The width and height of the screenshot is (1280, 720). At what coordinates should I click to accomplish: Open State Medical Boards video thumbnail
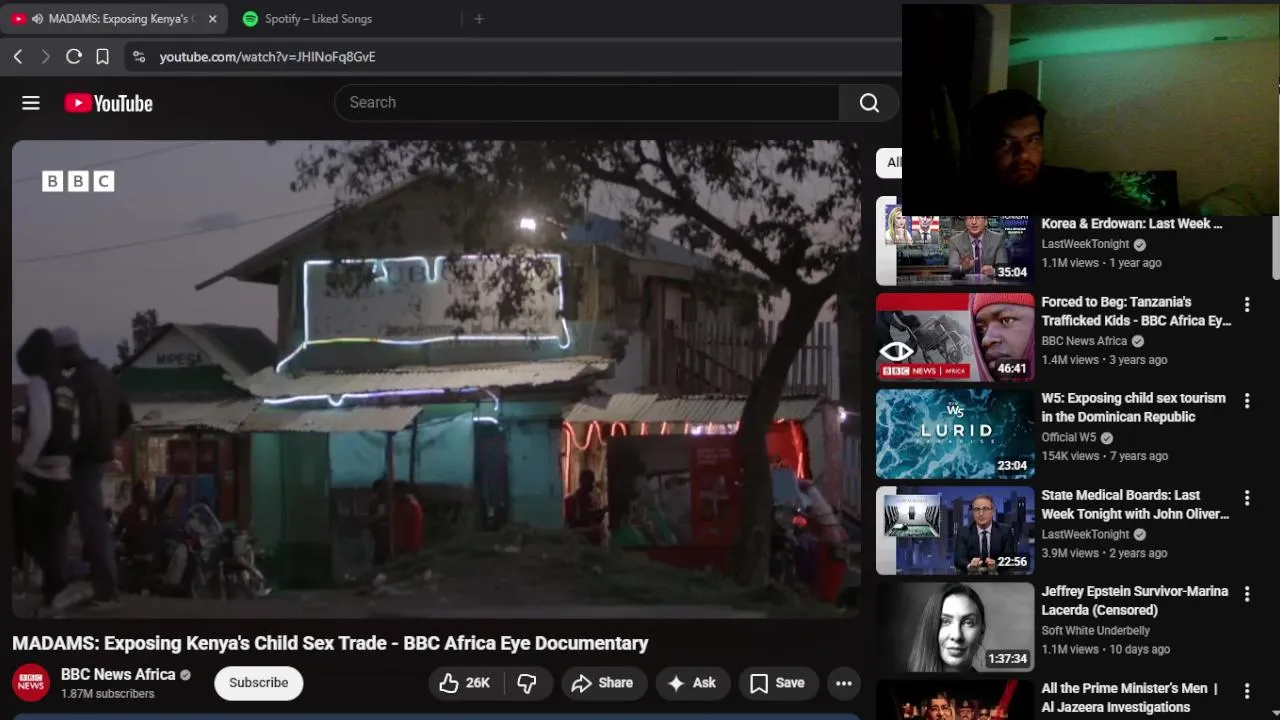point(955,531)
